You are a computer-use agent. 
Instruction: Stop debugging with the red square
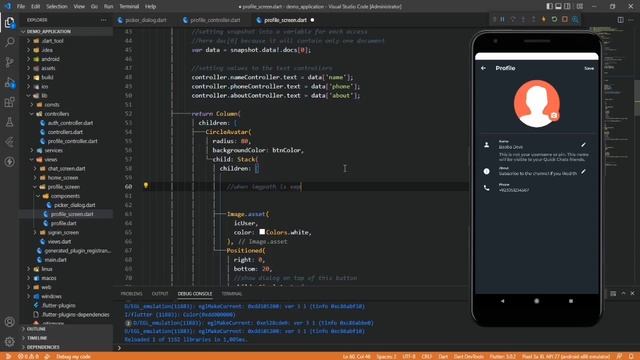(x=565, y=20)
